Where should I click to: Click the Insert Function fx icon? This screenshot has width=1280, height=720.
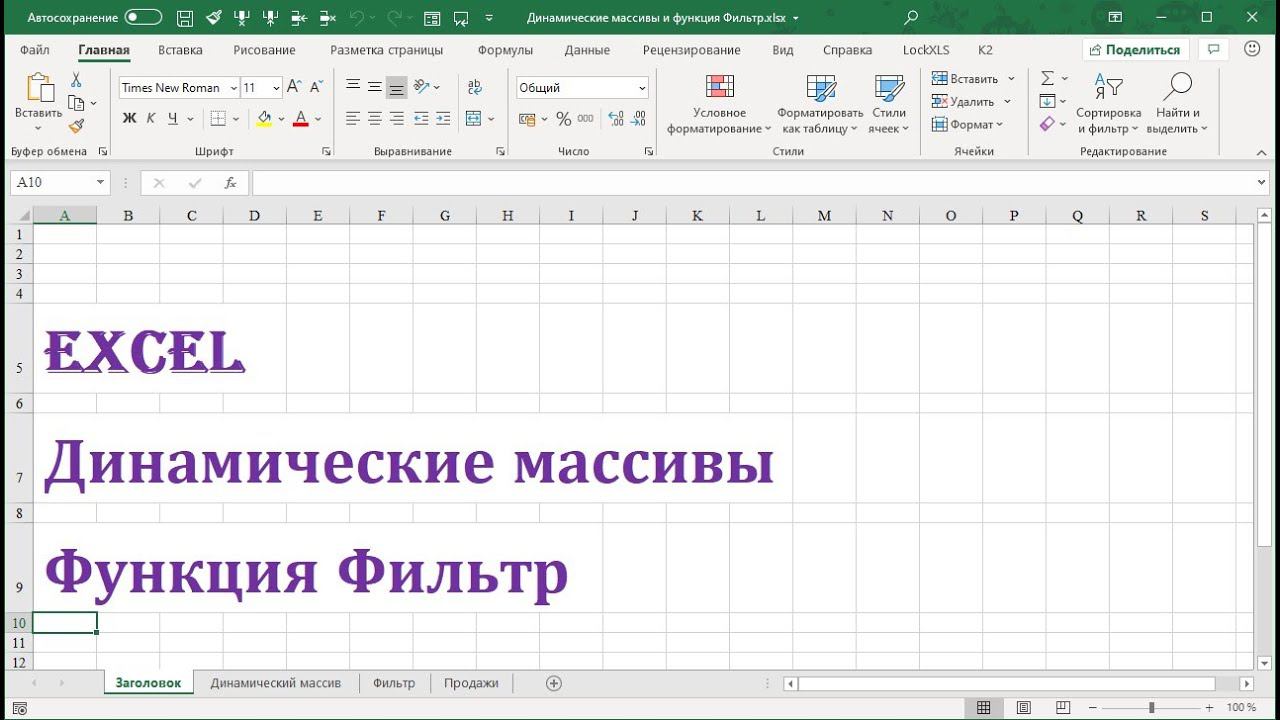tap(230, 183)
